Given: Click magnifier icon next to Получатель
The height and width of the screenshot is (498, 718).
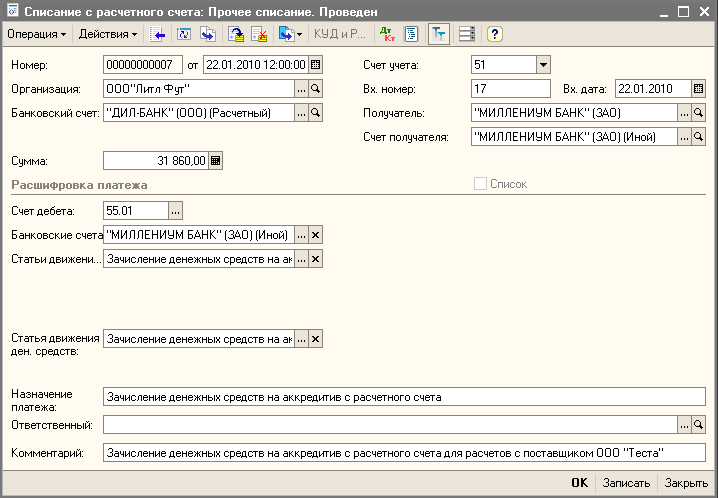Looking at the screenshot, I should (x=699, y=113).
